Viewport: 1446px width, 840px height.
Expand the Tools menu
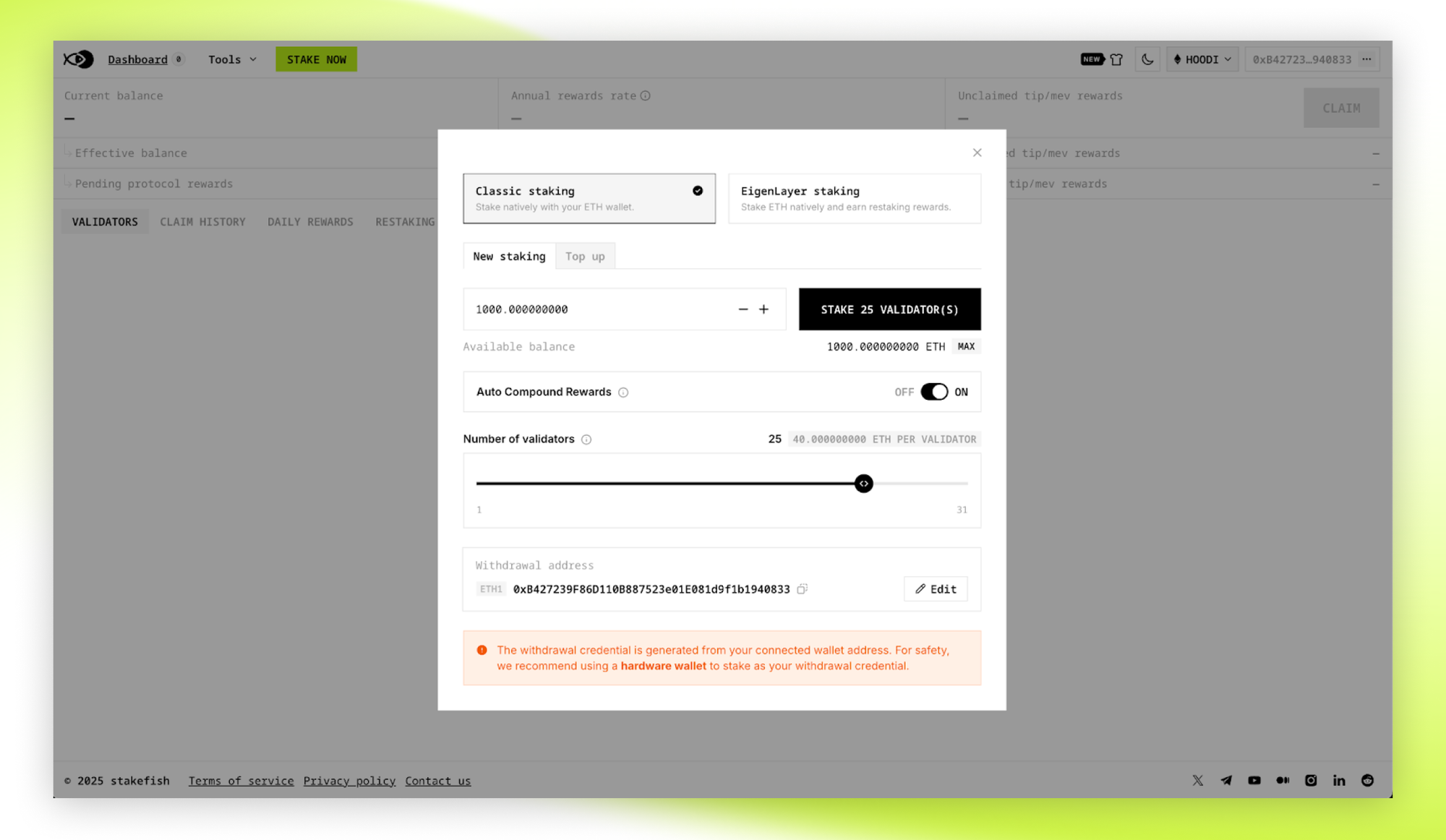[x=232, y=59]
